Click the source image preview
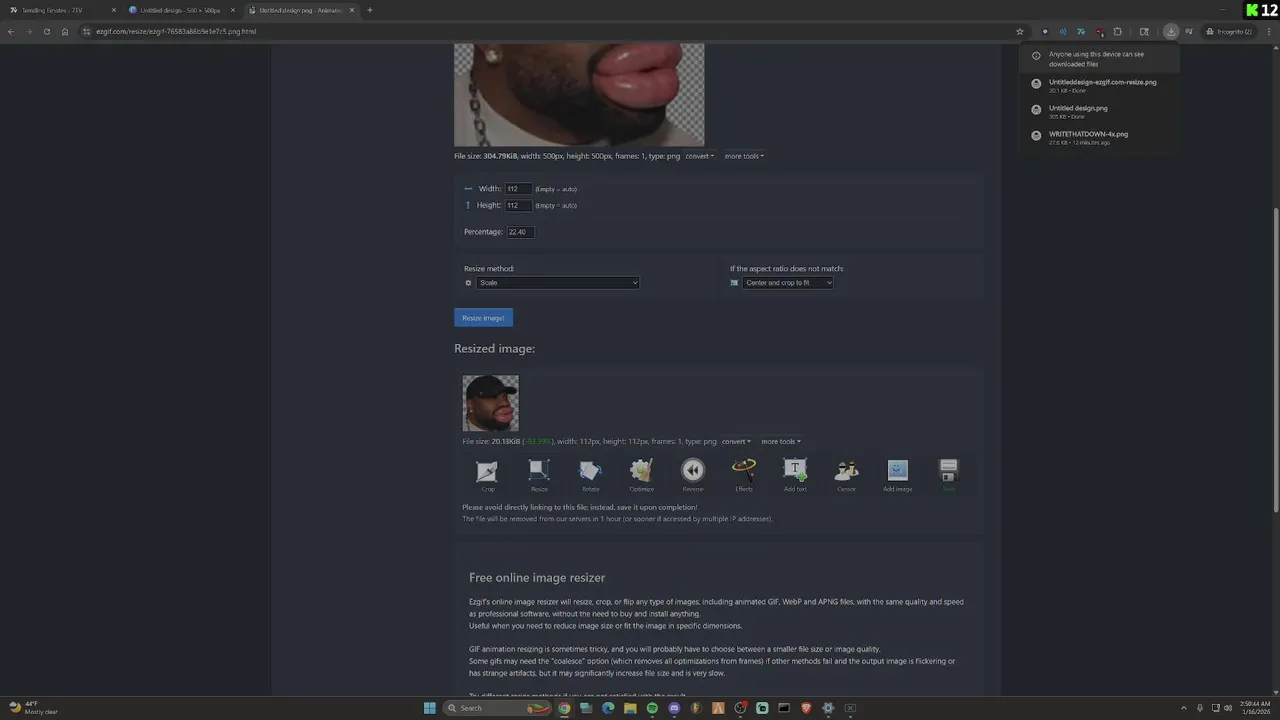1280x720 pixels. (x=579, y=95)
